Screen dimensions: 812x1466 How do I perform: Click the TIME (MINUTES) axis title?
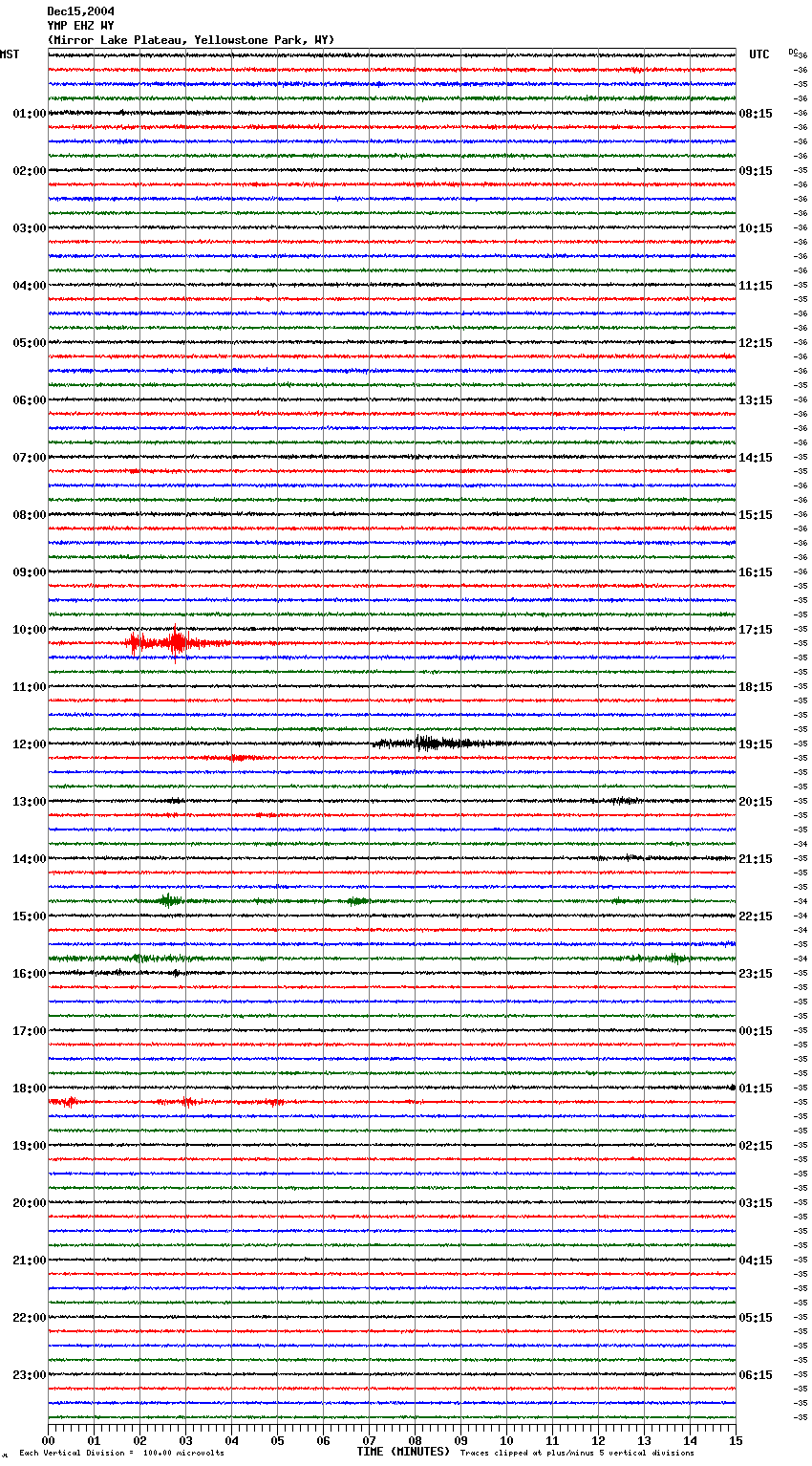403,1452
